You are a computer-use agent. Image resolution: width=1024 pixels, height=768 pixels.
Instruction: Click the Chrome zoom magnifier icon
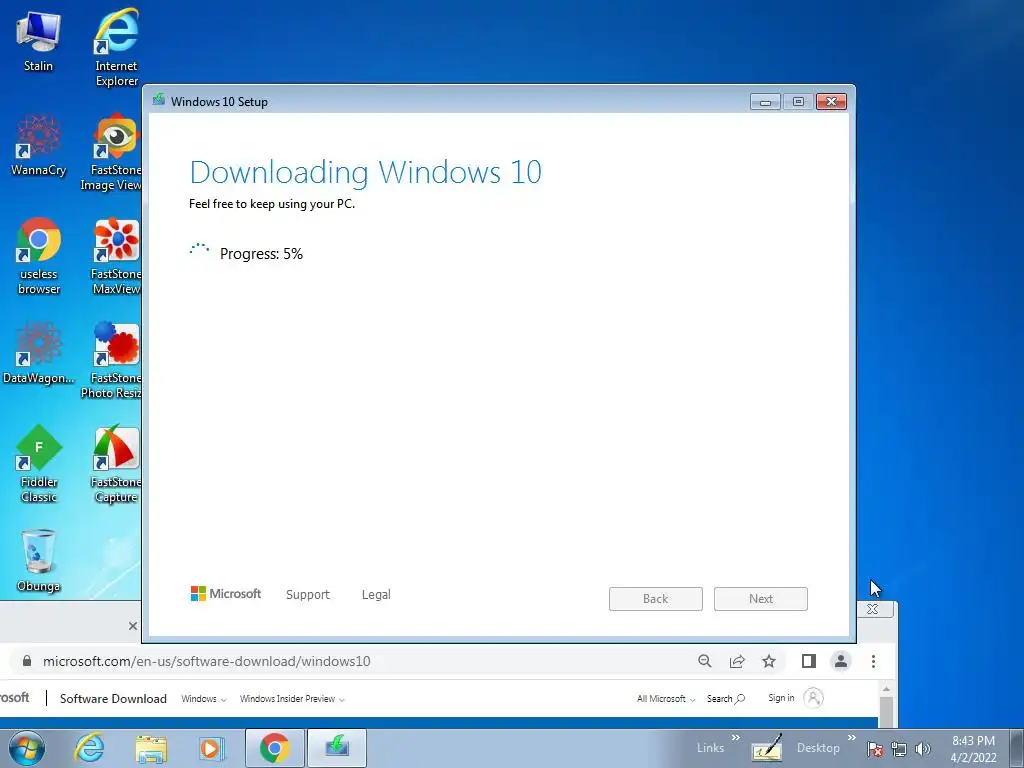point(705,661)
